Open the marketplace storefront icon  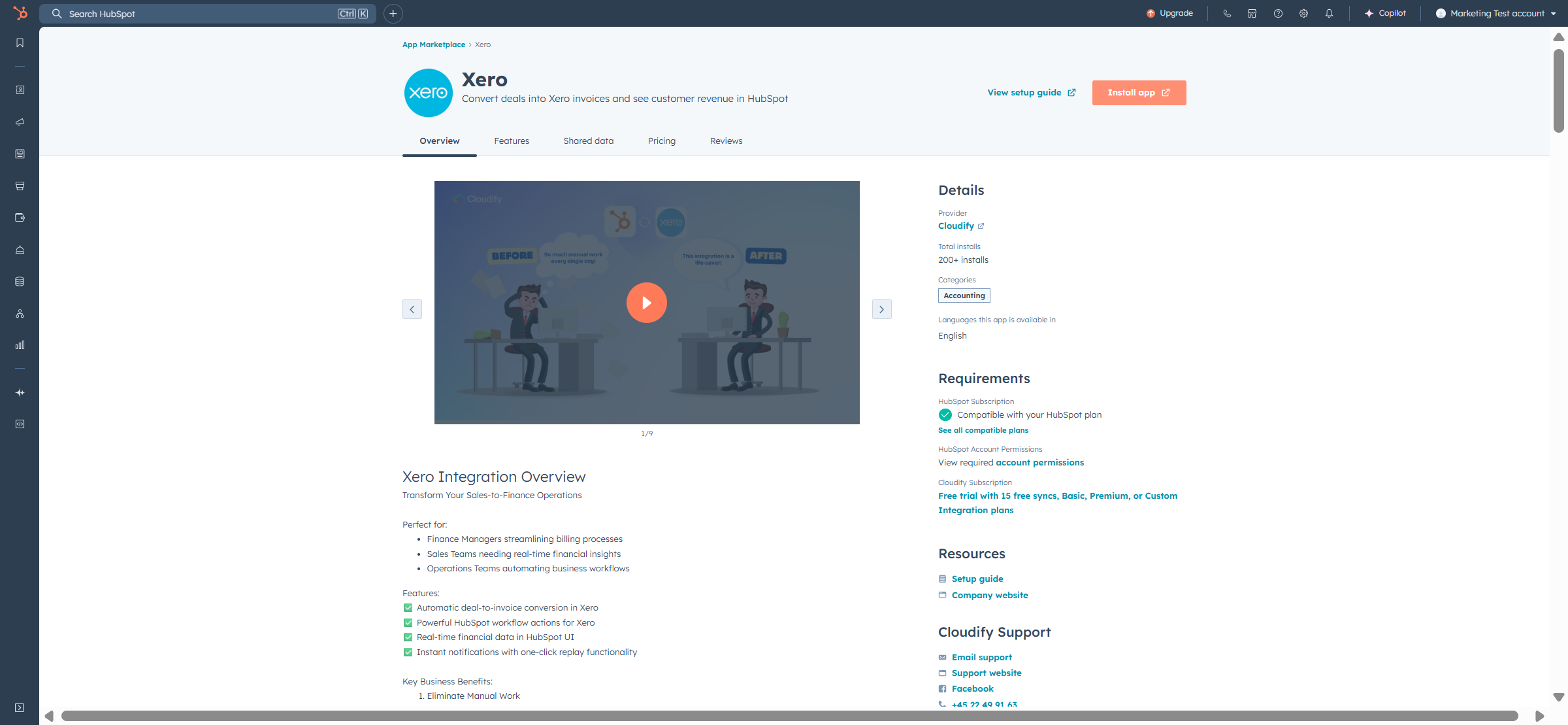pos(1252,14)
